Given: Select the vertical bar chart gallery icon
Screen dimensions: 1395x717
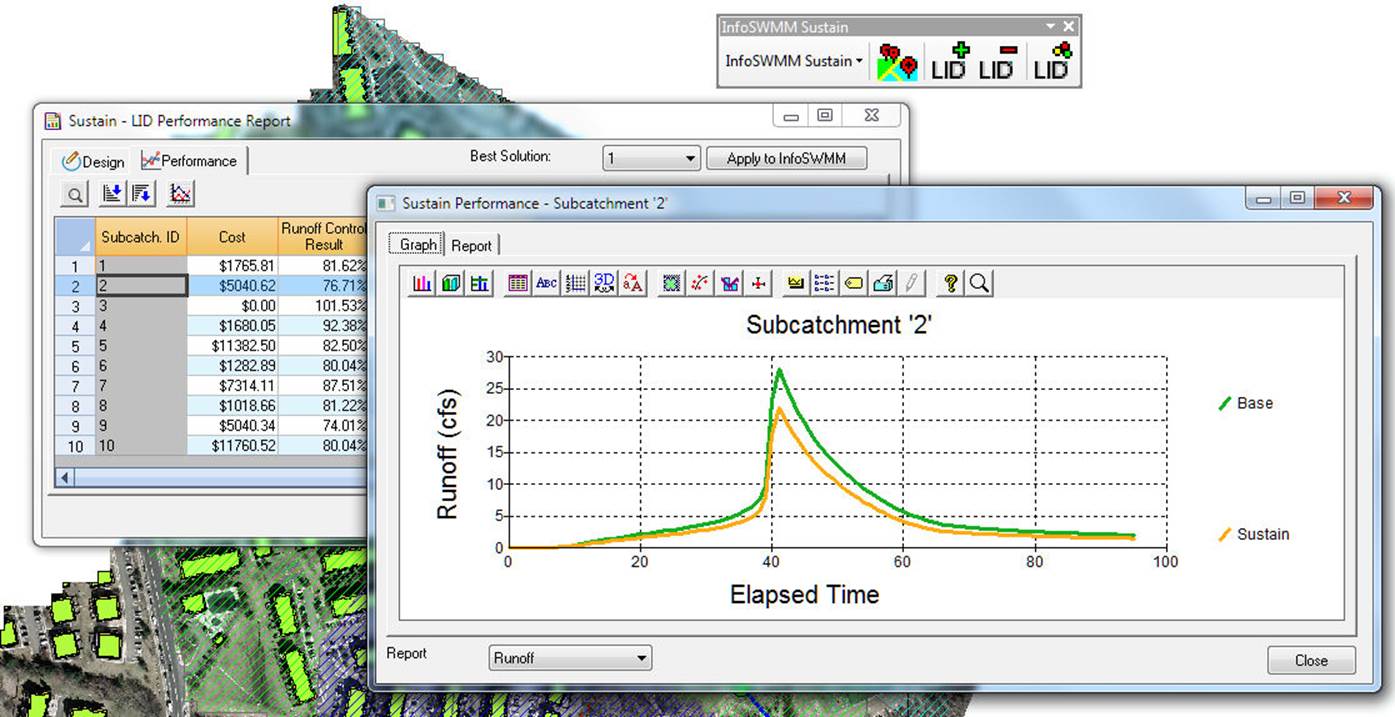Looking at the screenshot, I should pos(421,282).
